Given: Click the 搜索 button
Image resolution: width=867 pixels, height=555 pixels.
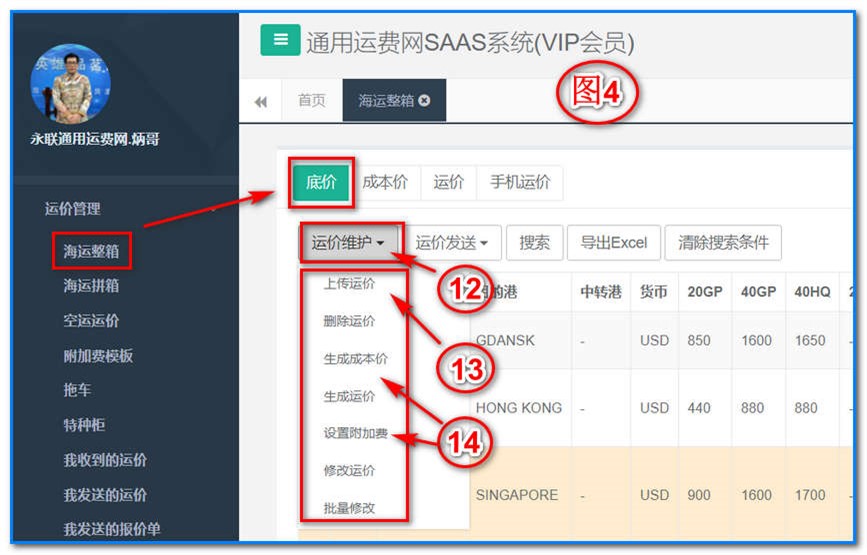Looking at the screenshot, I should (534, 242).
